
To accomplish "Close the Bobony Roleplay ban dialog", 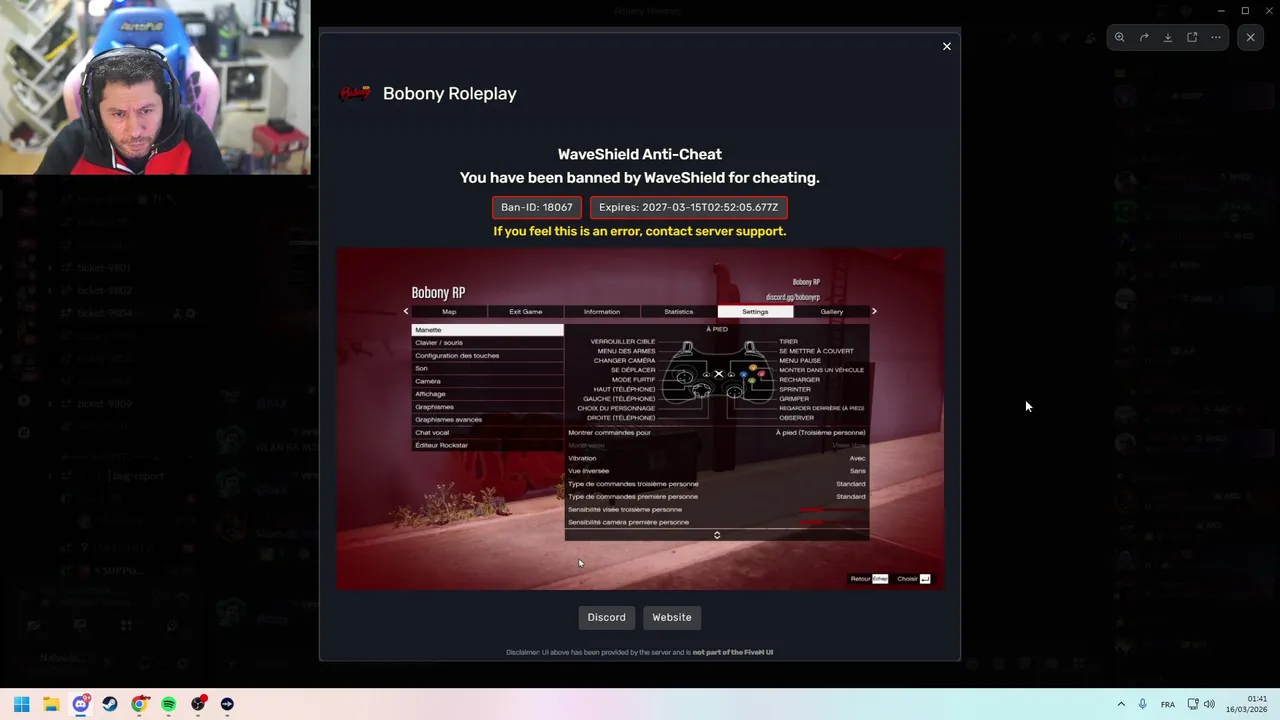I will coord(947,46).
